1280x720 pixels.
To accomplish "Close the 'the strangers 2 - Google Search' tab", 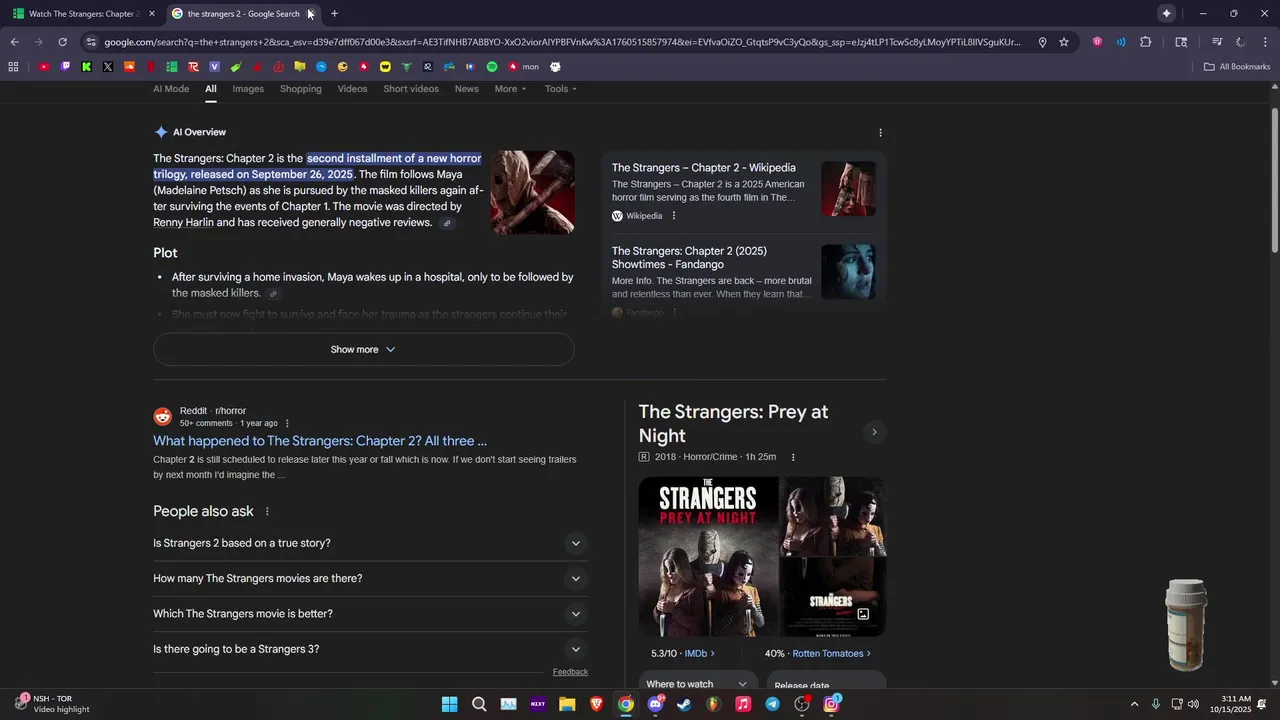I will [x=311, y=14].
